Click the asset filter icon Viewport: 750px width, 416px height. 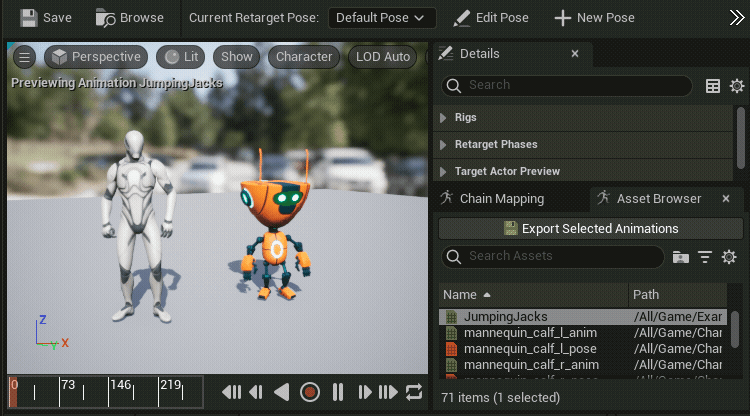(705, 257)
